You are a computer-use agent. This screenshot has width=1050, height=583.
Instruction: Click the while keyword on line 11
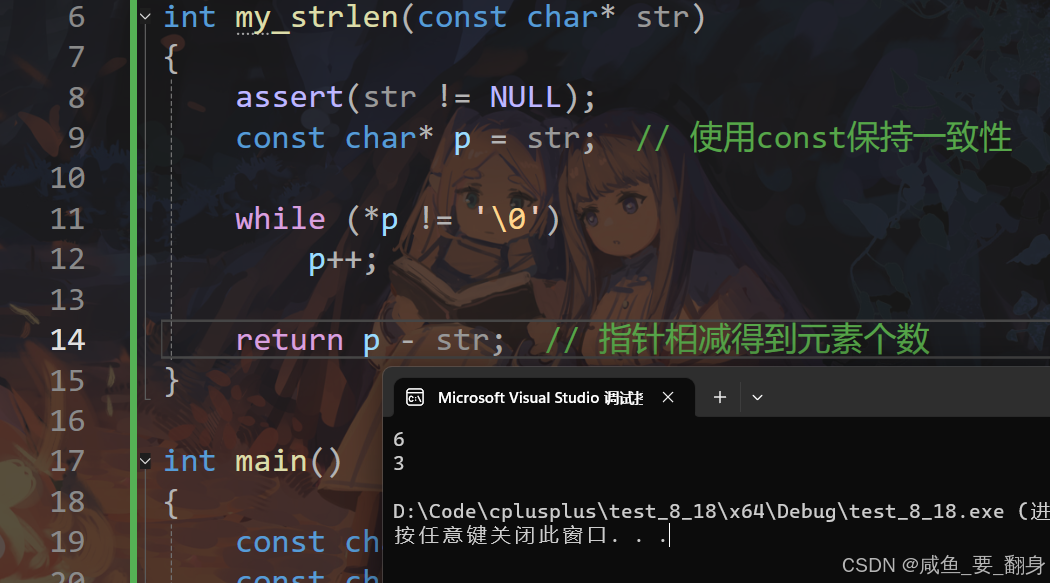coord(281,219)
